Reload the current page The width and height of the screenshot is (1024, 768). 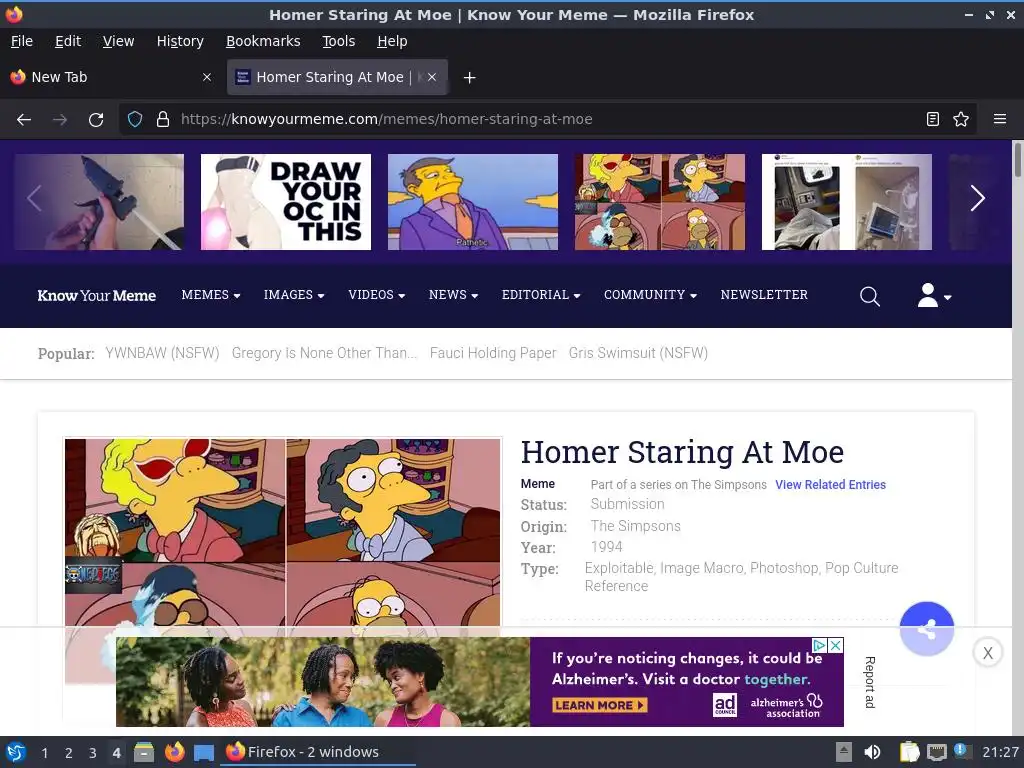point(96,120)
